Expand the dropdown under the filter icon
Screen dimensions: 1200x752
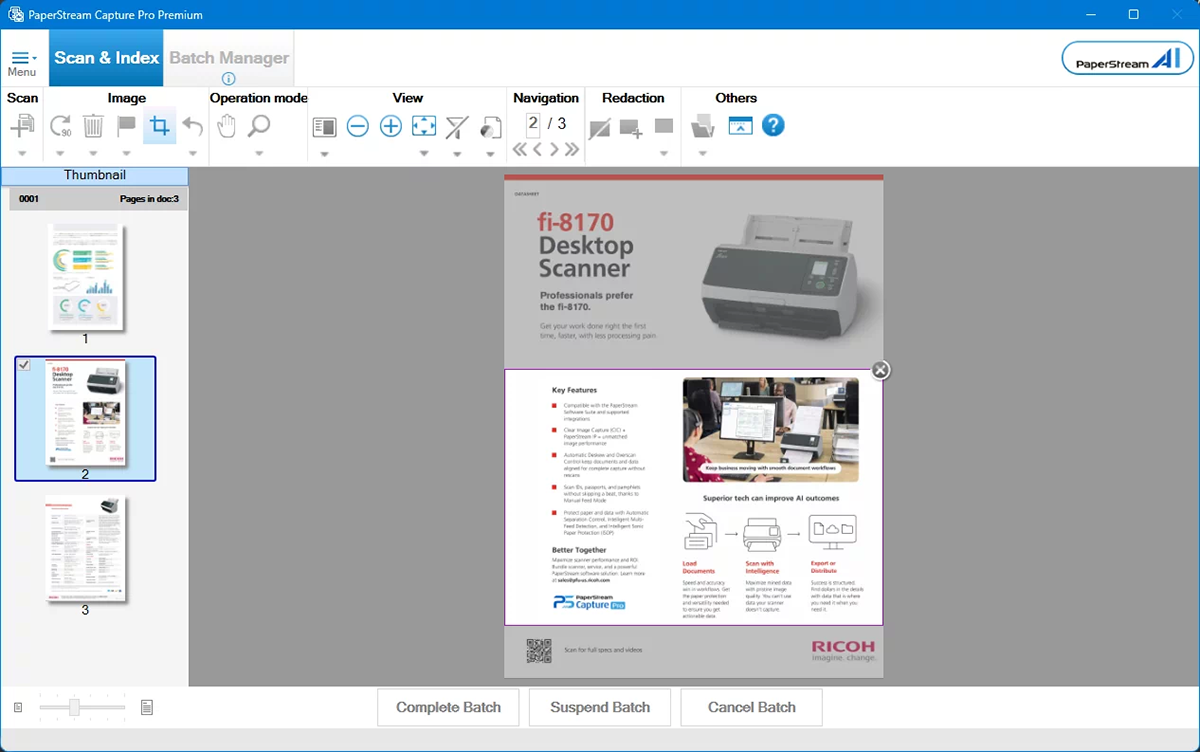[457, 154]
